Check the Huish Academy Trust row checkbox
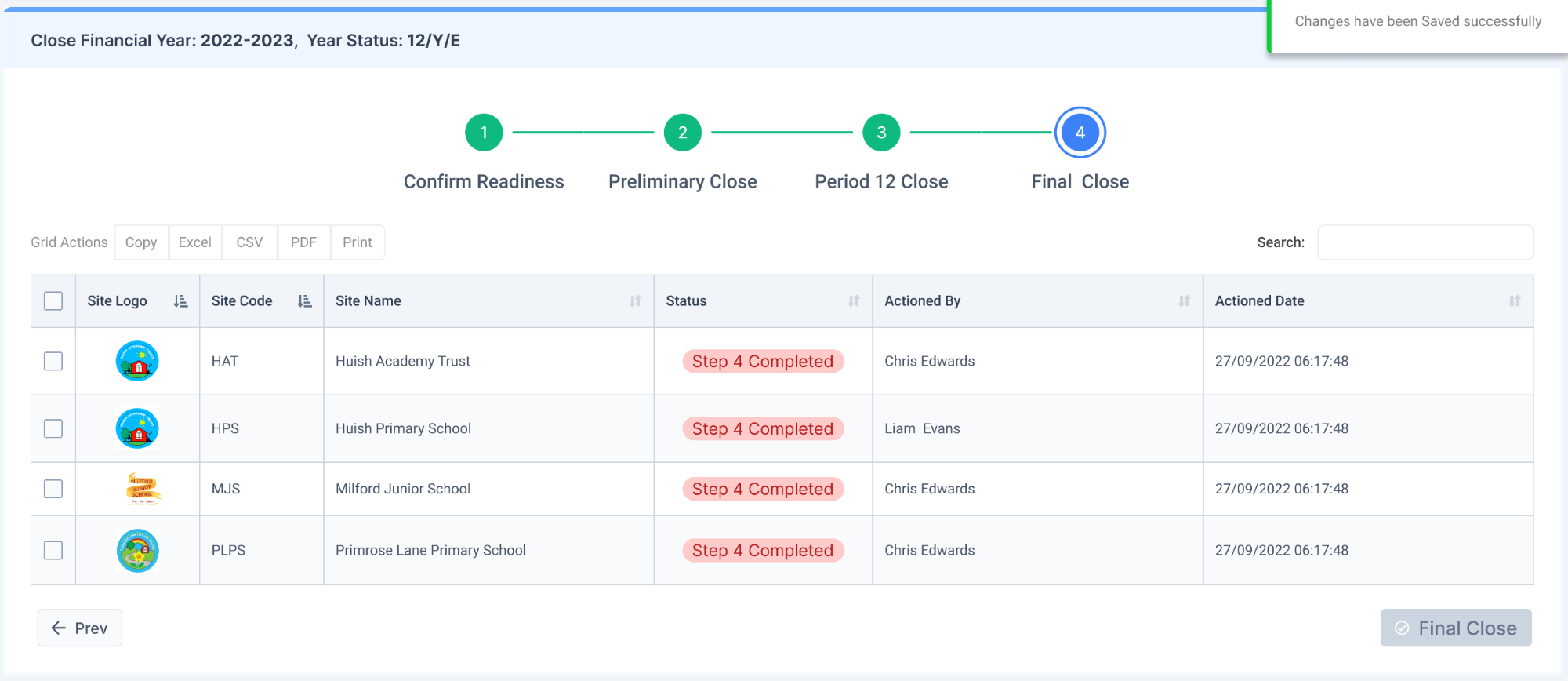 pos(53,361)
